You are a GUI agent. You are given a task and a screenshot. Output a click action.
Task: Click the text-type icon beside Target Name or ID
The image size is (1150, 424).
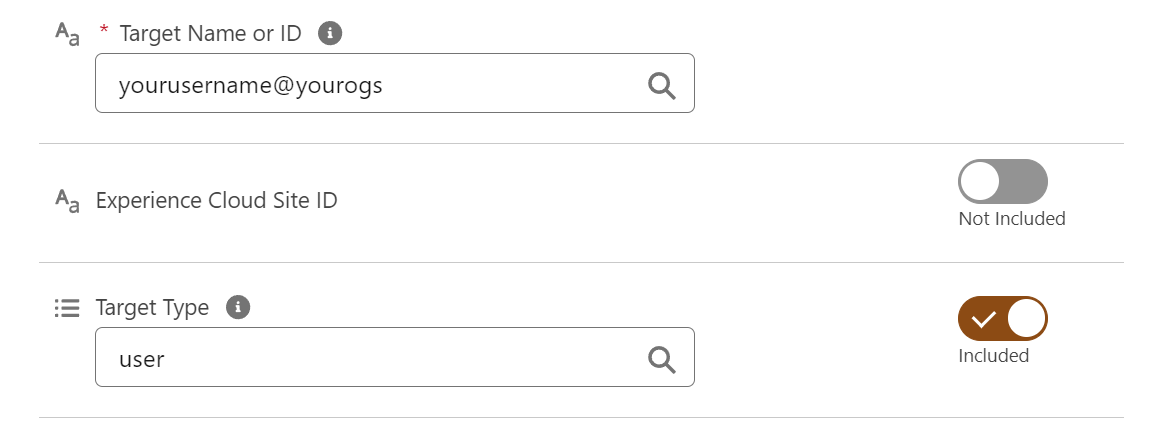(66, 34)
